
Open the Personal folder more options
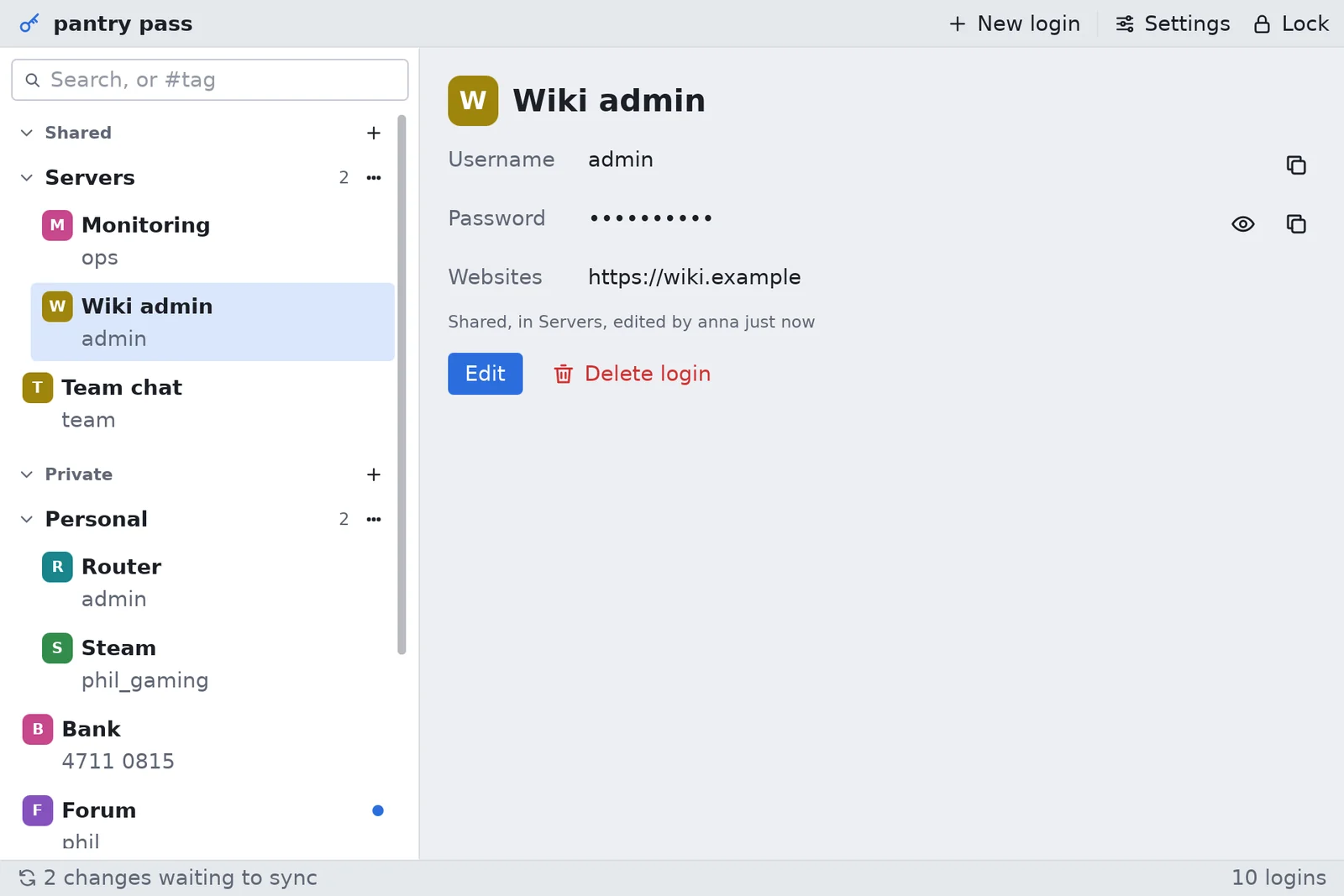374,520
